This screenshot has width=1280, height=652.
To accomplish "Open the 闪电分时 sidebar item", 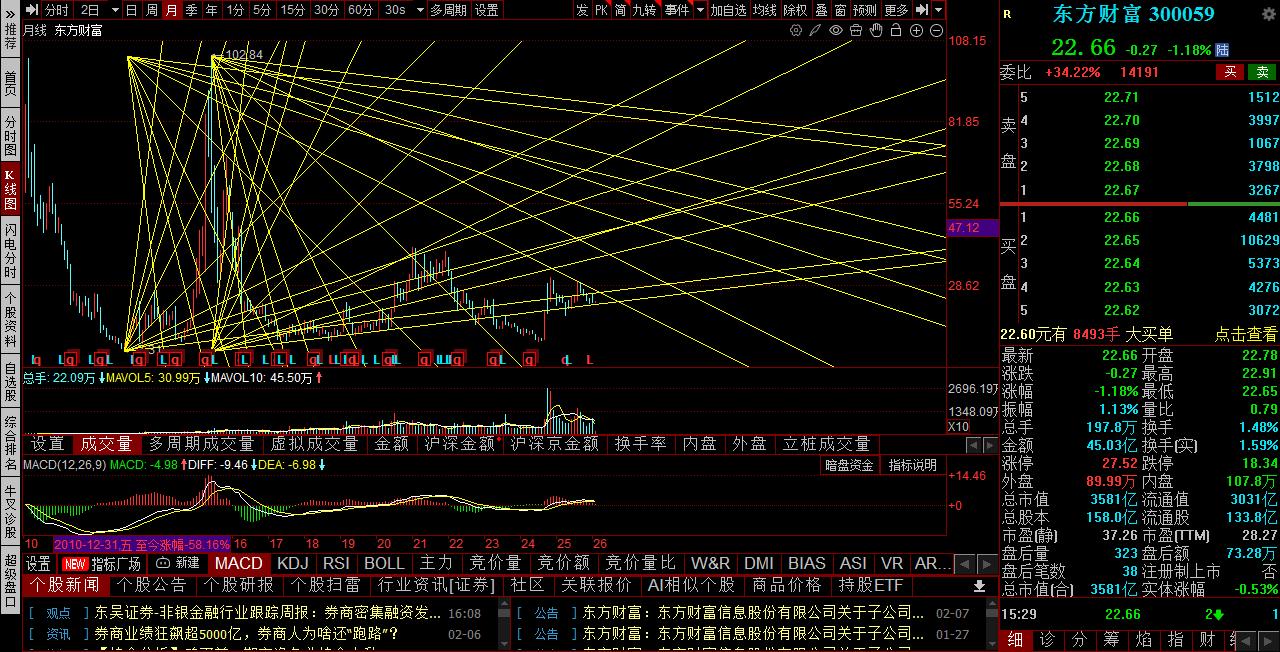I will [10, 250].
